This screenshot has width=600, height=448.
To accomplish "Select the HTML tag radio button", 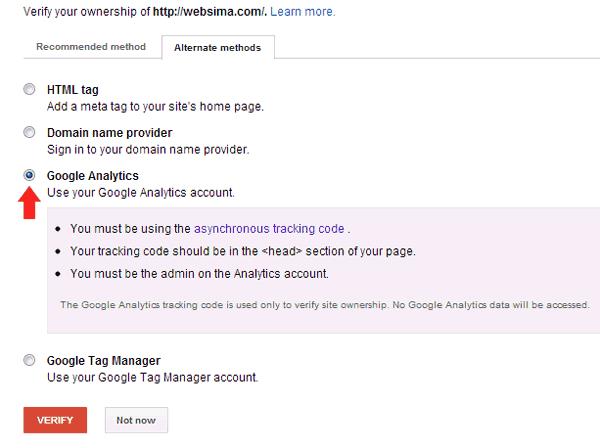I will pos(29,89).
